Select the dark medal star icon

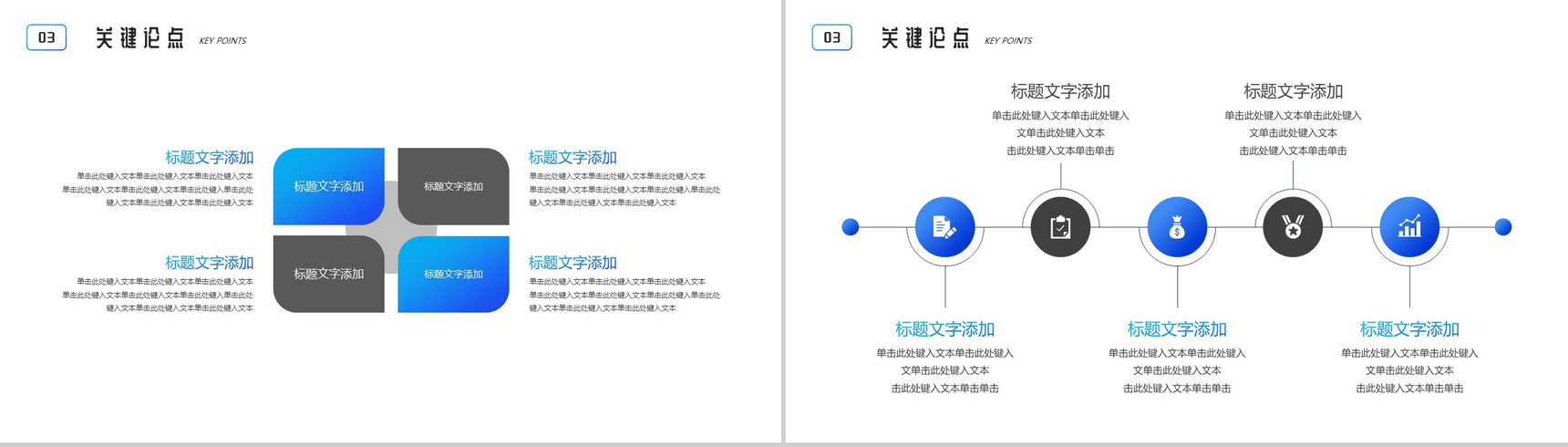click(1293, 227)
